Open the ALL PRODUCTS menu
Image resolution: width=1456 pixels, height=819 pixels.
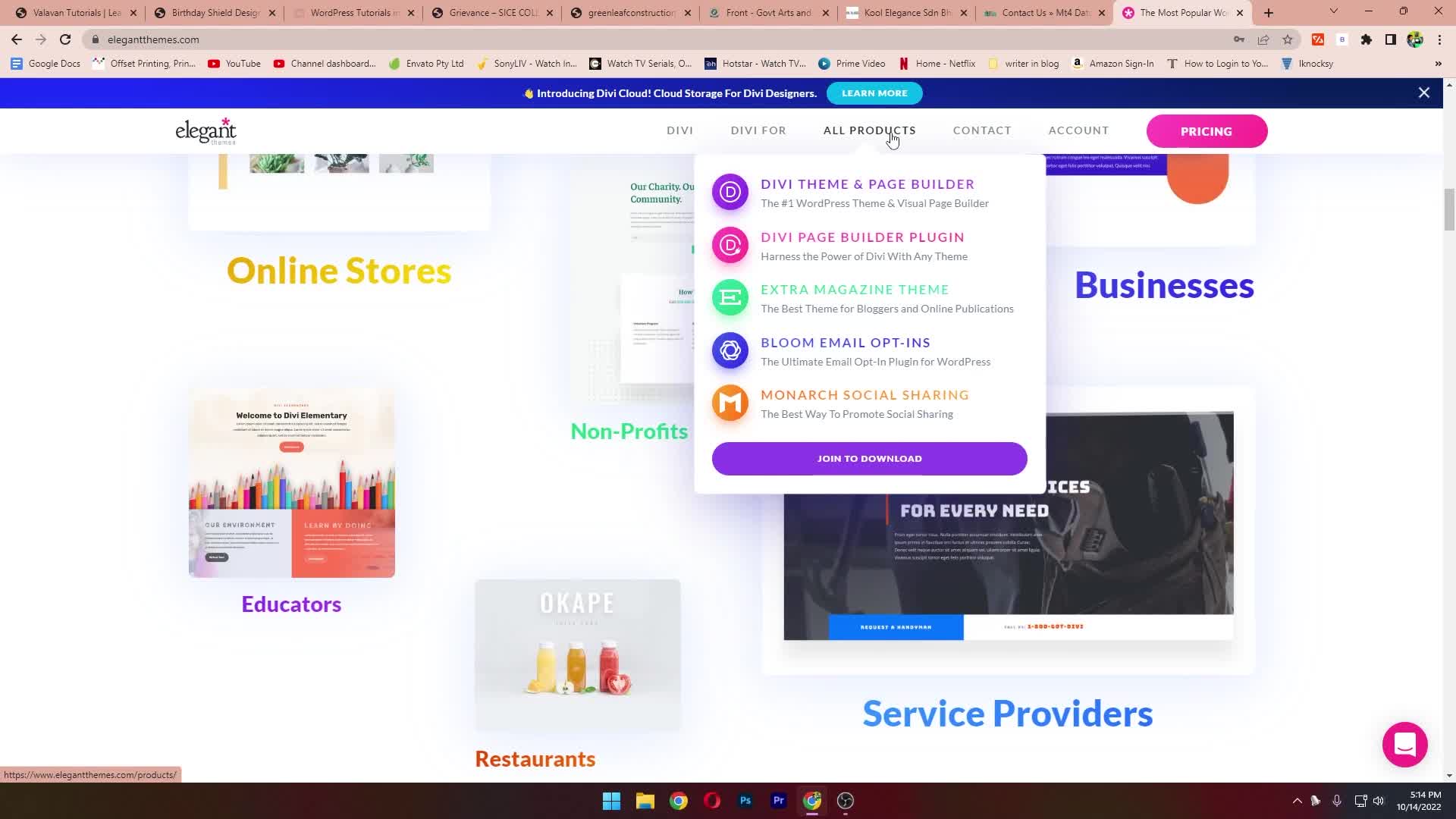(x=869, y=130)
